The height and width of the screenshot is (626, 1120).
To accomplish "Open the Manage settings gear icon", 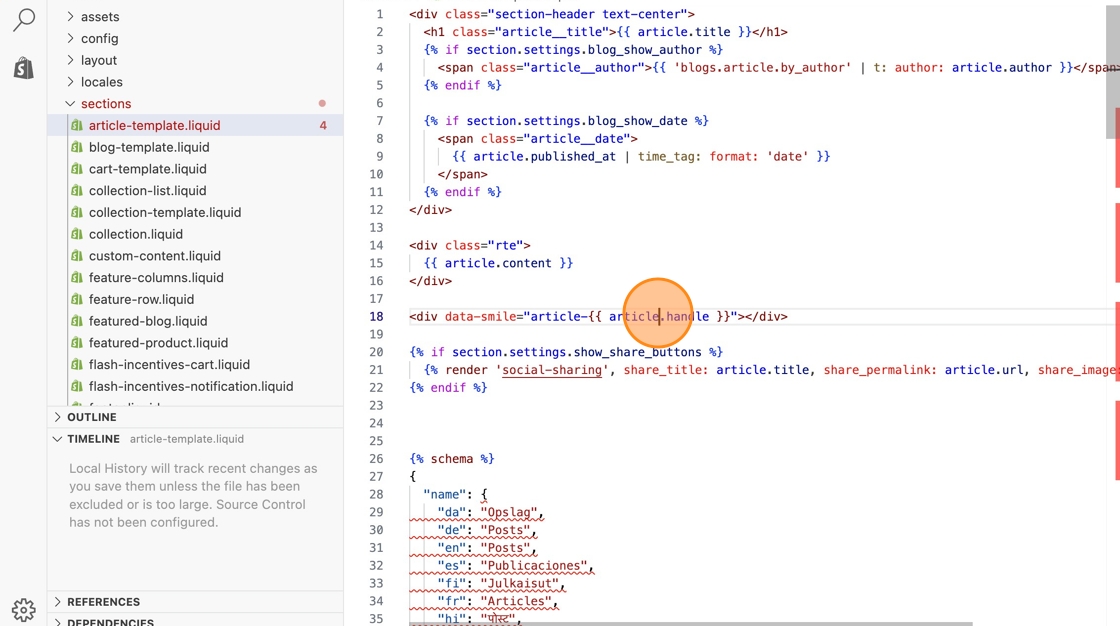I will tap(23, 609).
